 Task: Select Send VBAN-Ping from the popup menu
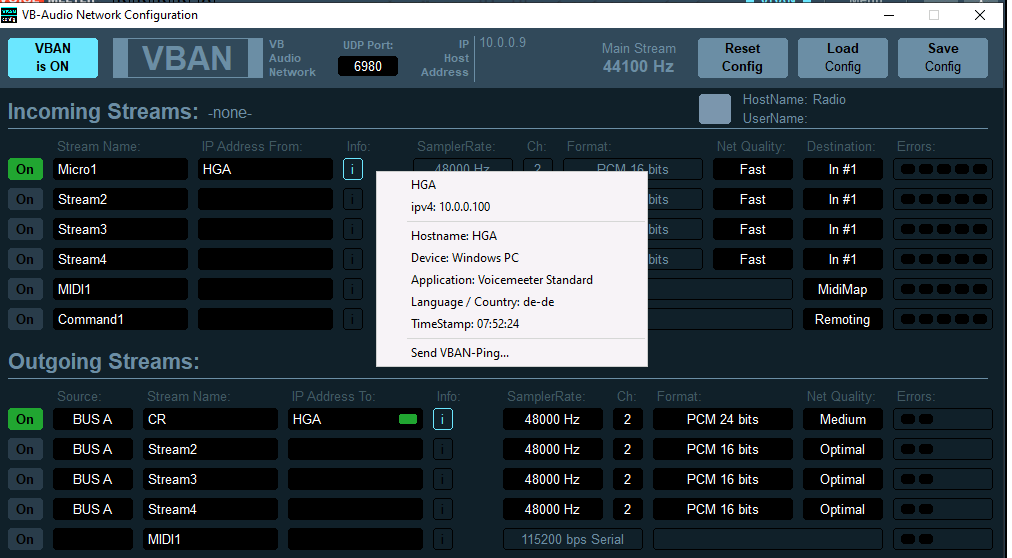[x=459, y=352]
